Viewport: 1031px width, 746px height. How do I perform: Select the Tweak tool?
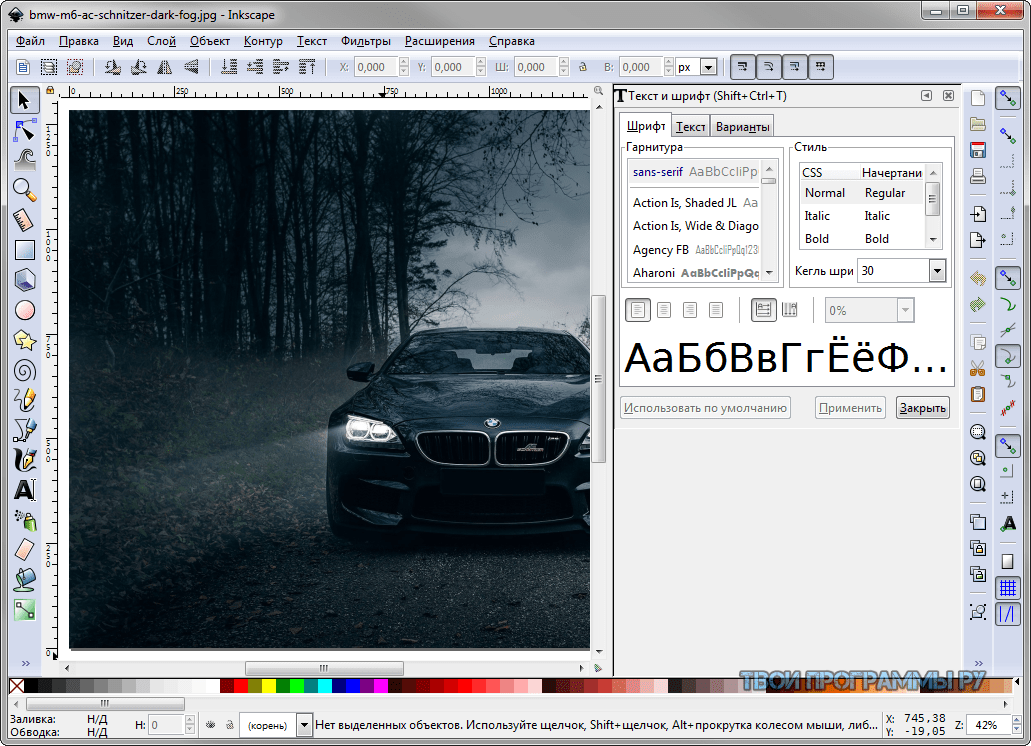(x=24, y=160)
